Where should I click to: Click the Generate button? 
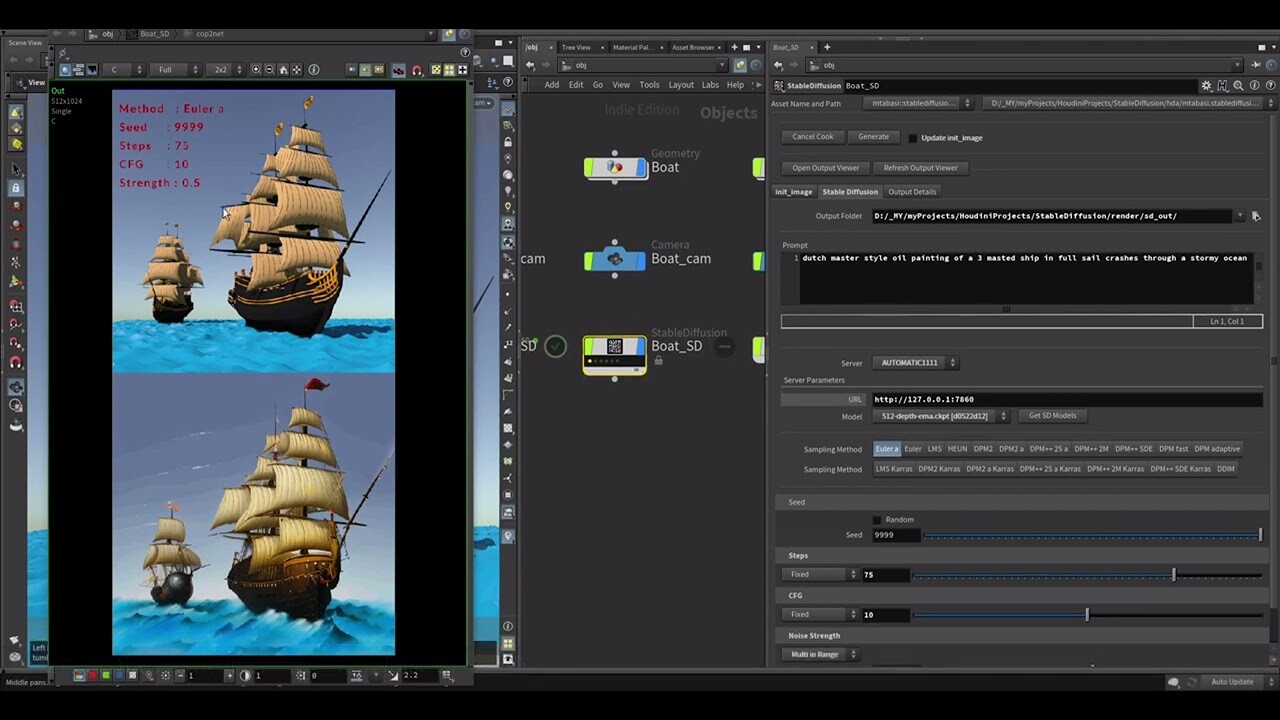872,137
